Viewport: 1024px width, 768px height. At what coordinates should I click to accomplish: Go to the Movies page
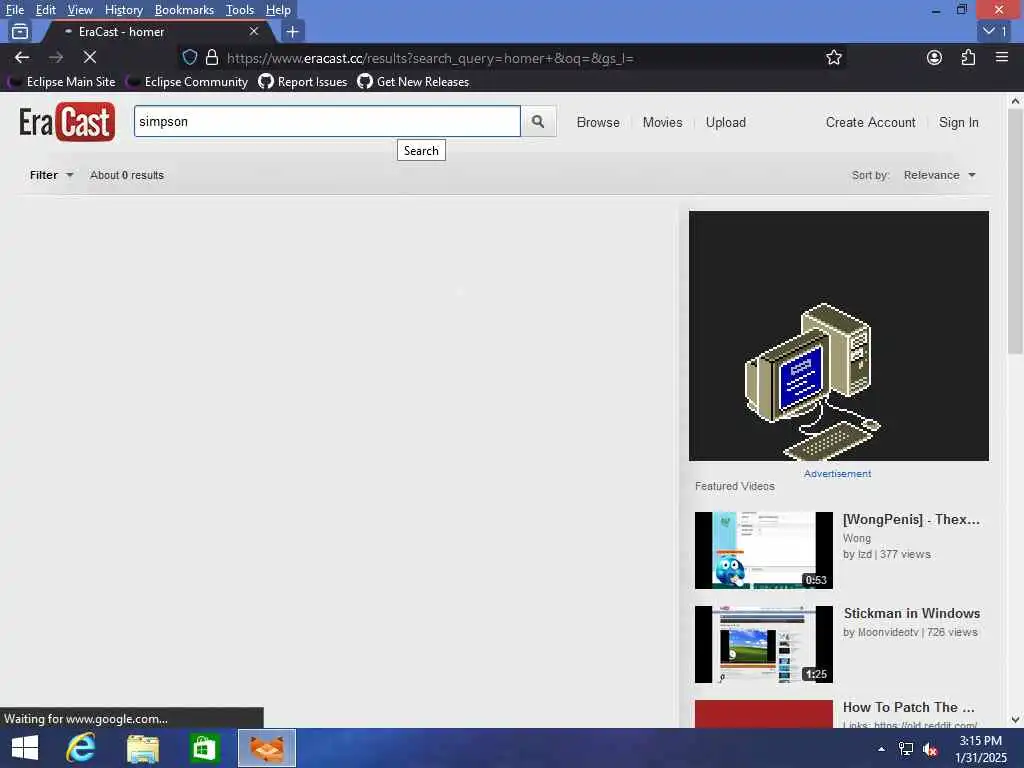click(x=662, y=122)
